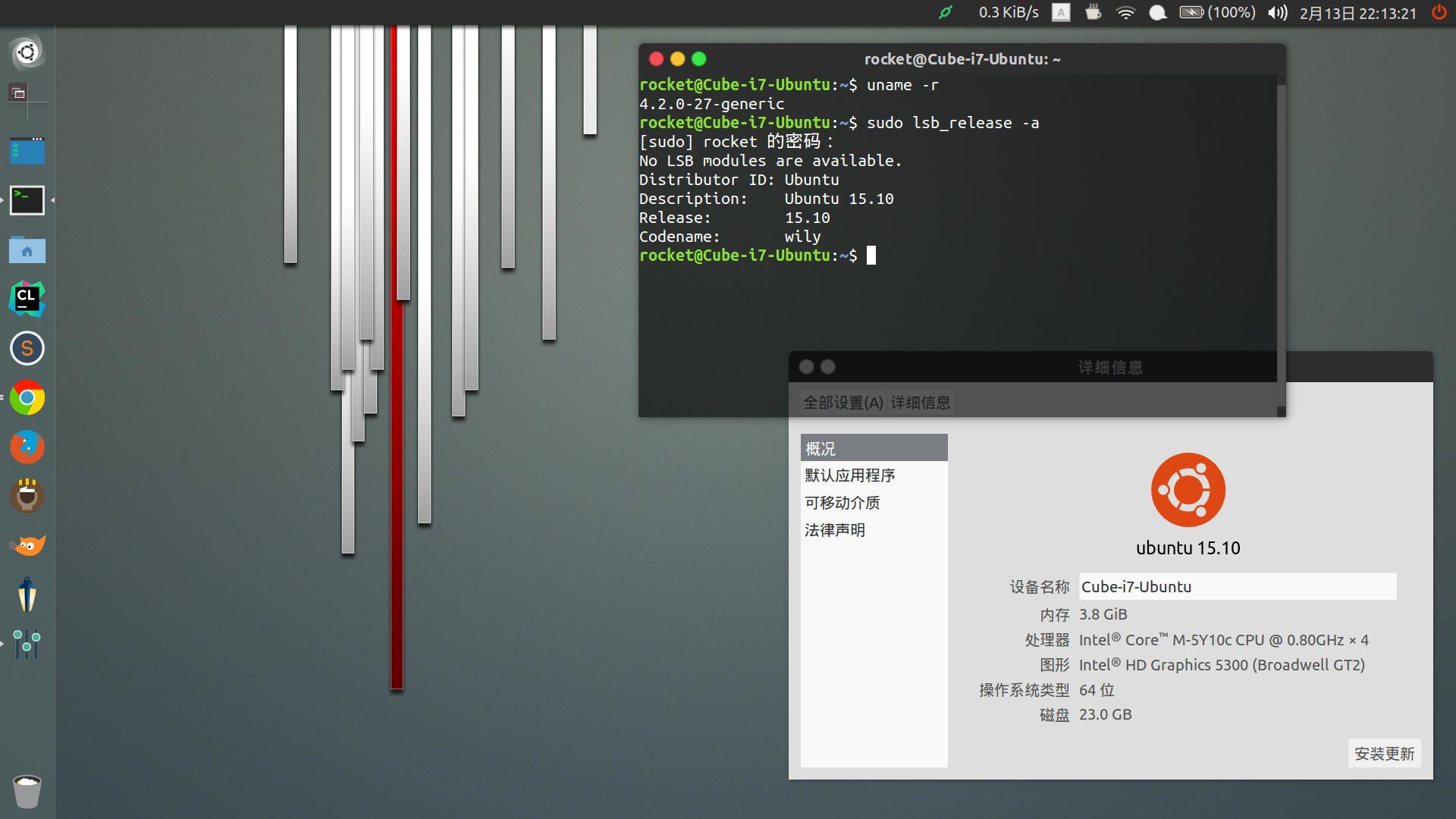Launch GIMP from the dock

click(x=27, y=545)
